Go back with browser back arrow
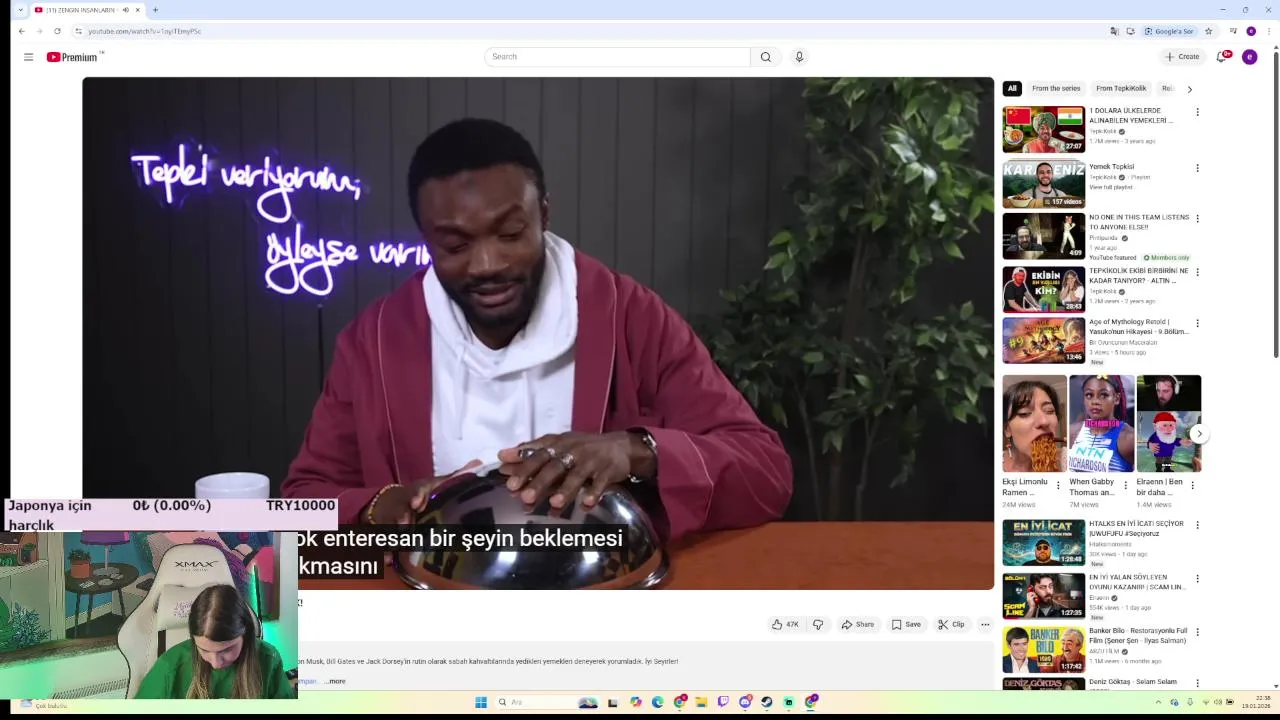This screenshot has height=720, width=1280. pyautogui.click(x=21, y=31)
